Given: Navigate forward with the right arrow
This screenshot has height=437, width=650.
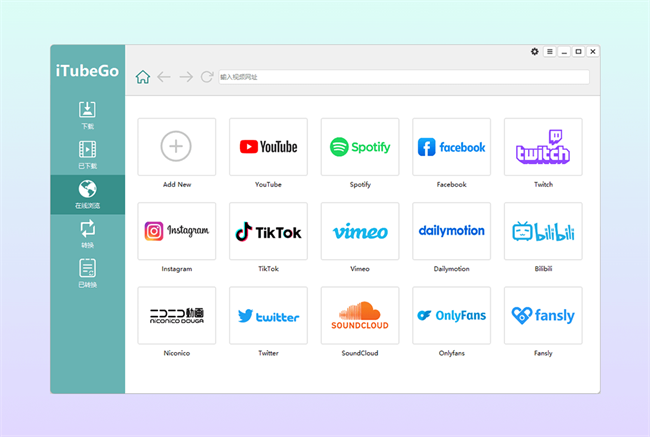Looking at the screenshot, I should pyautogui.click(x=186, y=77).
